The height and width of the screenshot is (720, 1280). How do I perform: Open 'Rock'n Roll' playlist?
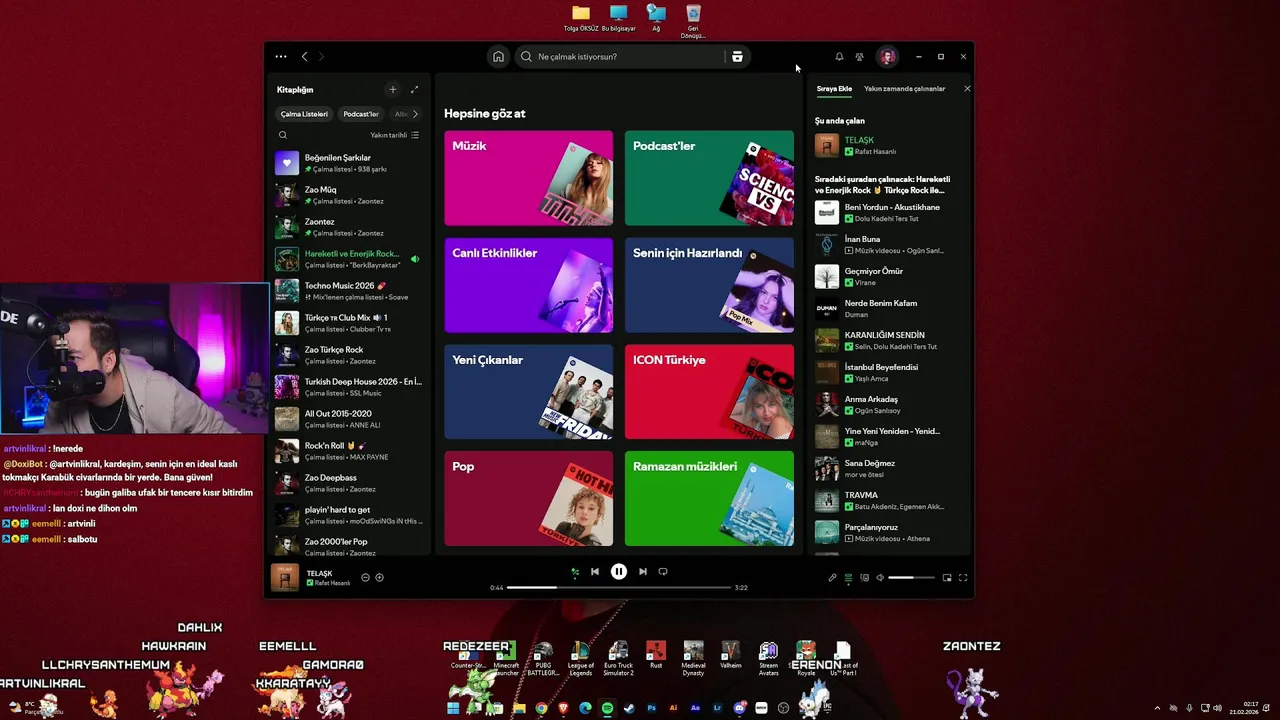tap(349, 451)
